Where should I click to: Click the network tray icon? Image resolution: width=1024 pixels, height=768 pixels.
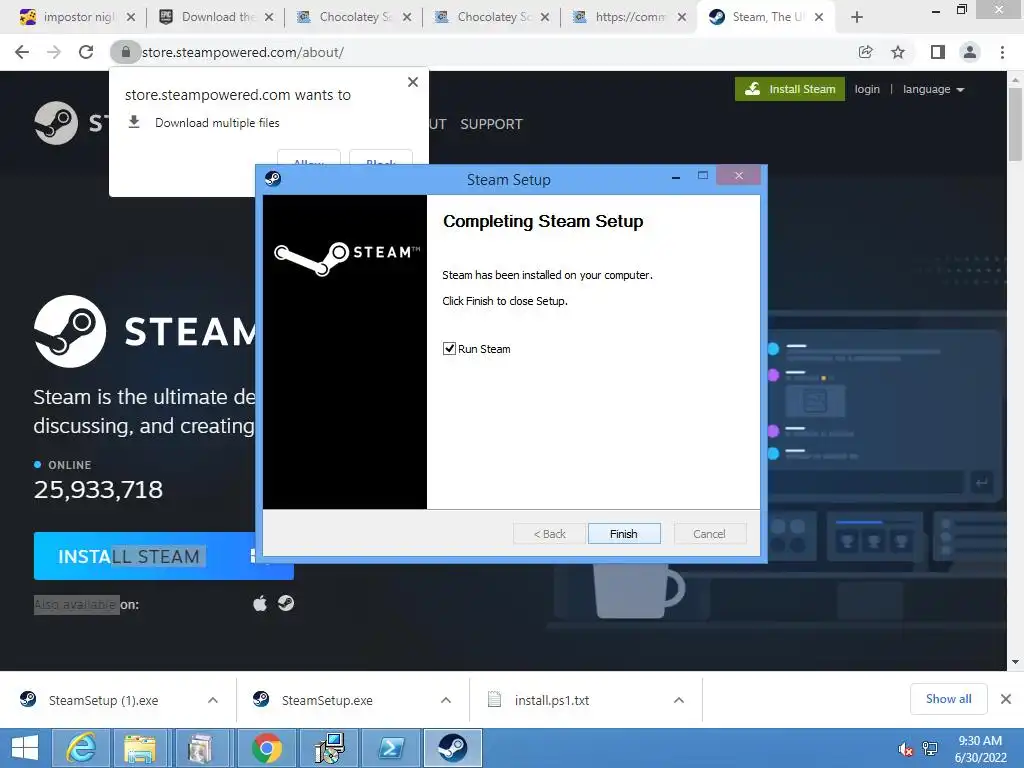click(x=930, y=749)
